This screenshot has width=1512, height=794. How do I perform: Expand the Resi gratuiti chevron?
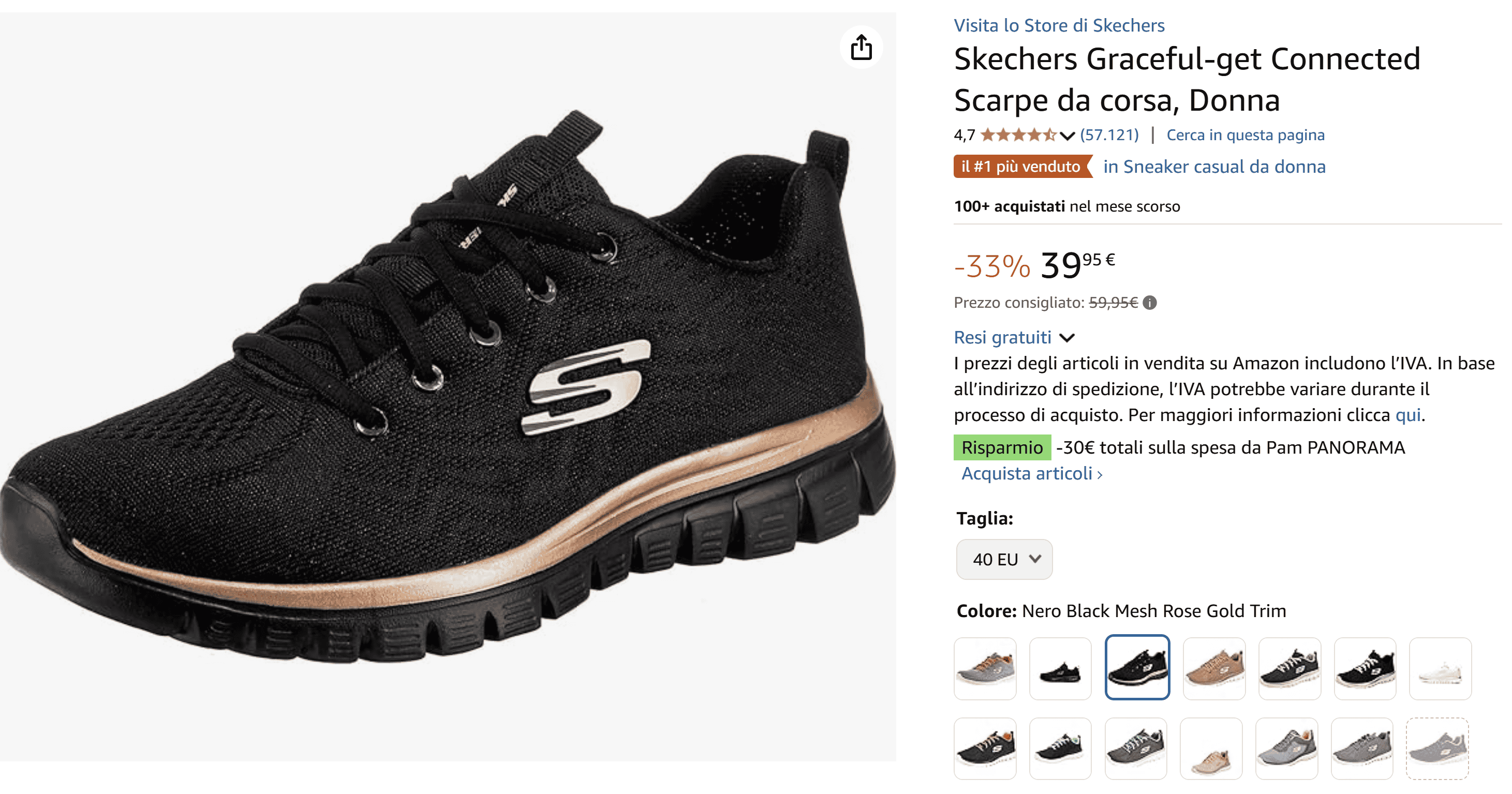pyautogui.click(x=1066, y=338)
